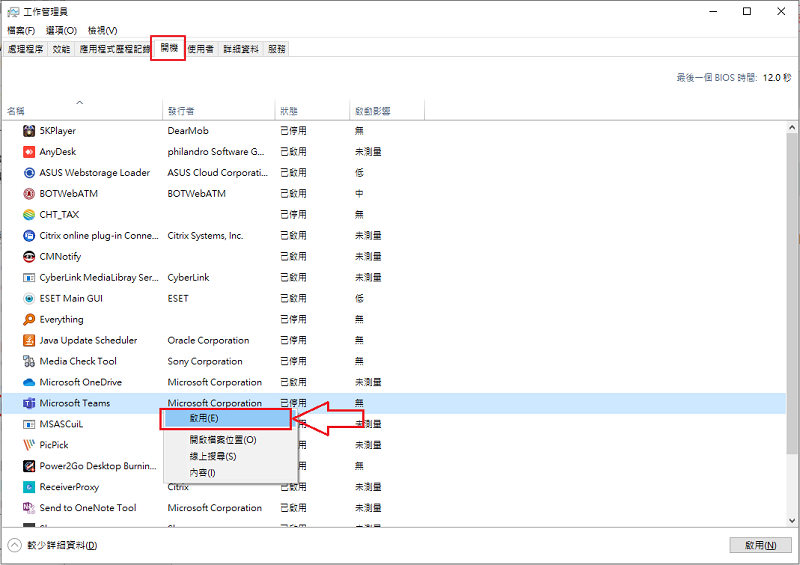Click scrollbar up arrow

(x=792, y=128)
